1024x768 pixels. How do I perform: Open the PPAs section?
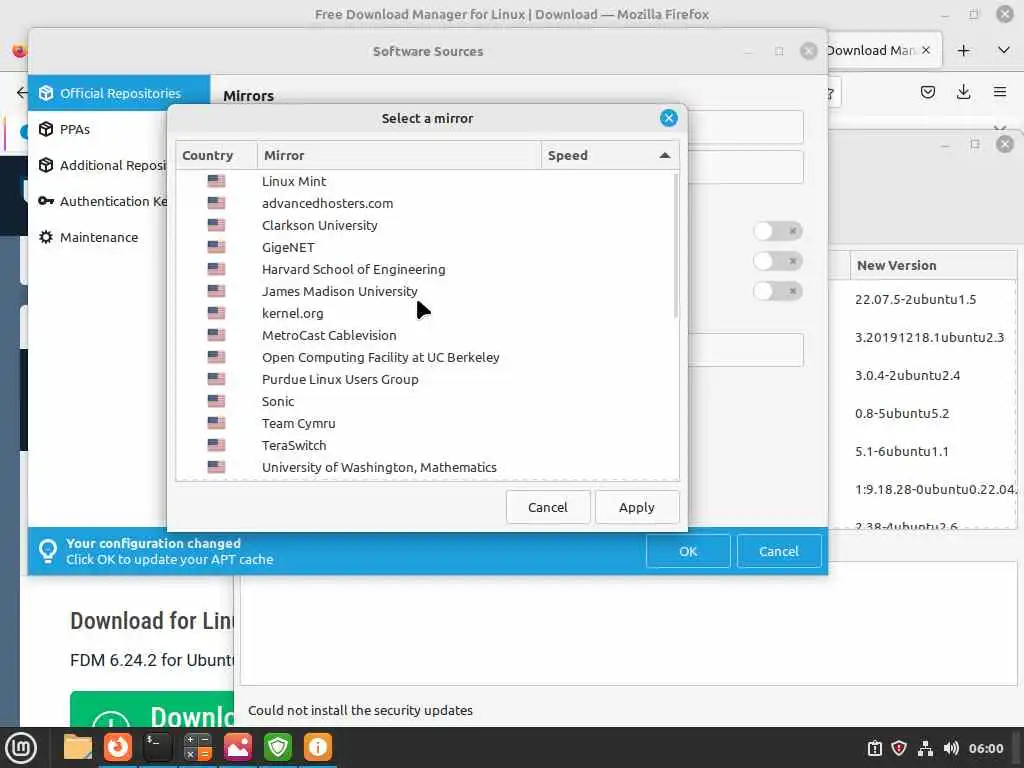[x=98, y=129]
